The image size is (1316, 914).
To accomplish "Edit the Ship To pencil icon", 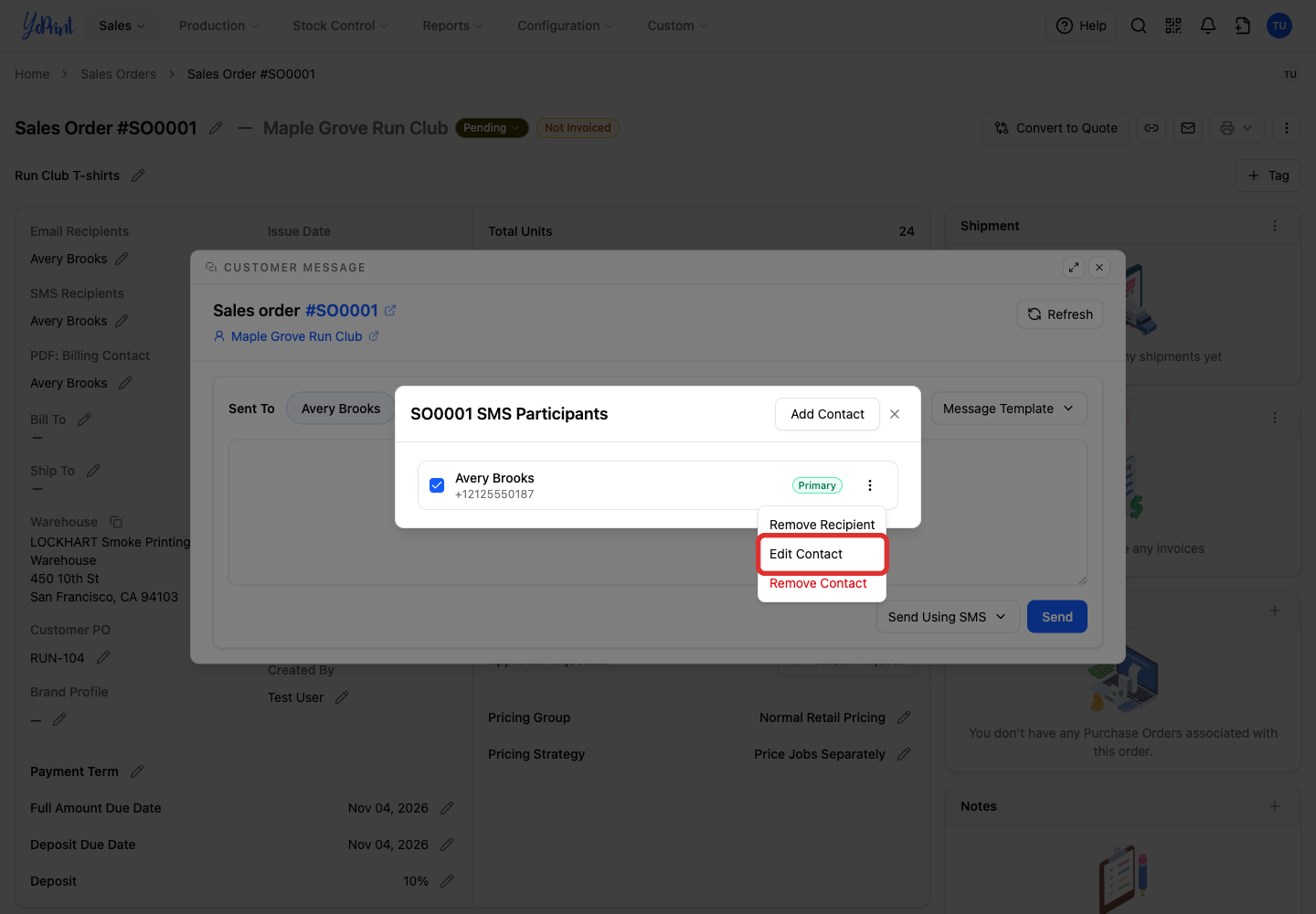I will [x=93, y=471].
